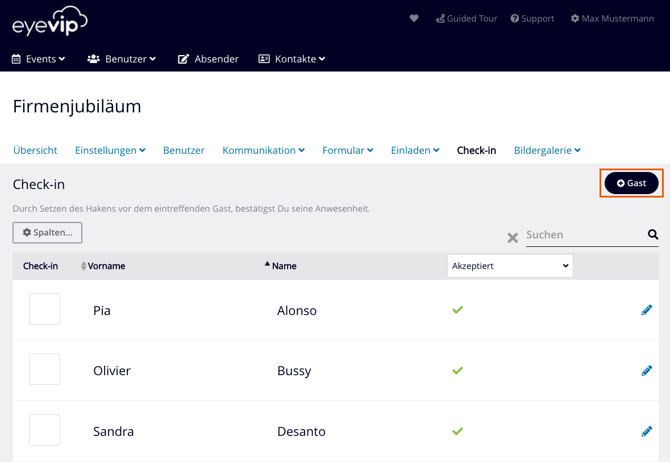Viewport: 670px width, 462px height.
Task: Edit Olivier Bussy with pencil icon
Action: pyautogui.click(x=647, y=370)
